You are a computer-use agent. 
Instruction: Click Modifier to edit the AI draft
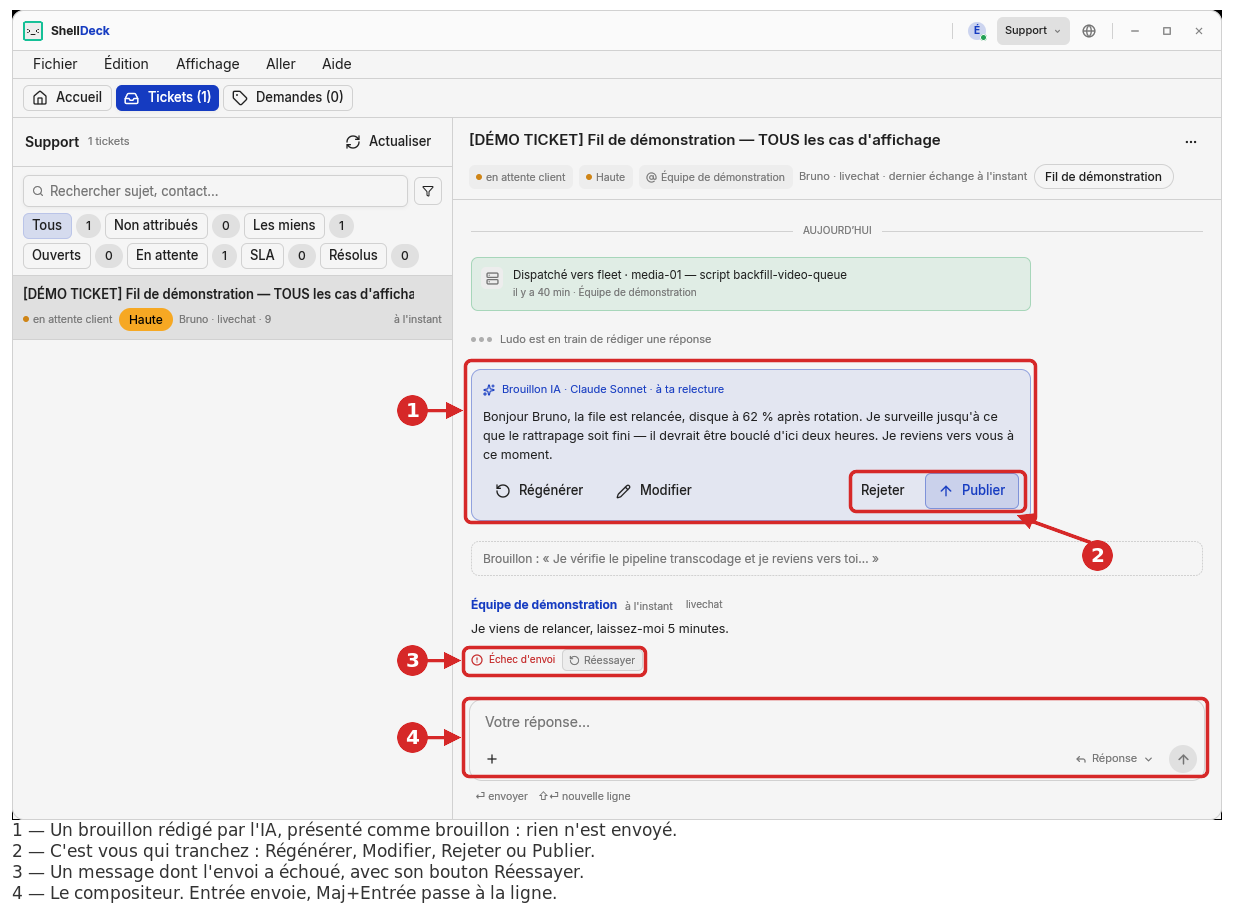tap(654, 491)
